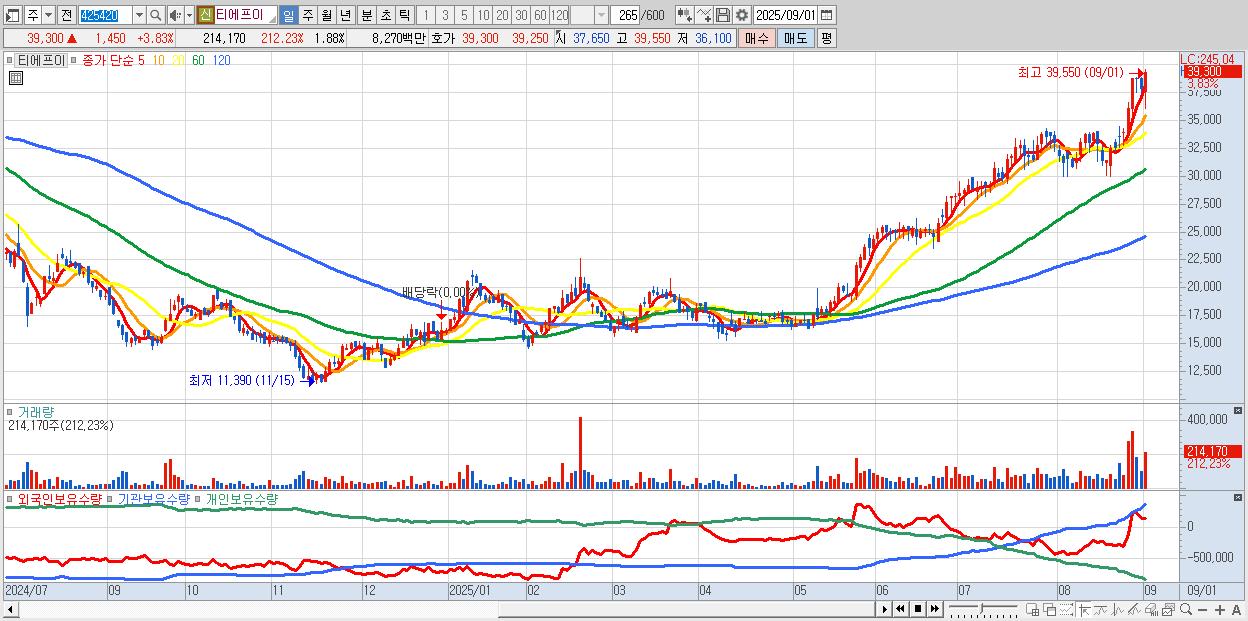1248x621 pixels.
Task: Click stock code input field 425420
Action: [105, 15]
